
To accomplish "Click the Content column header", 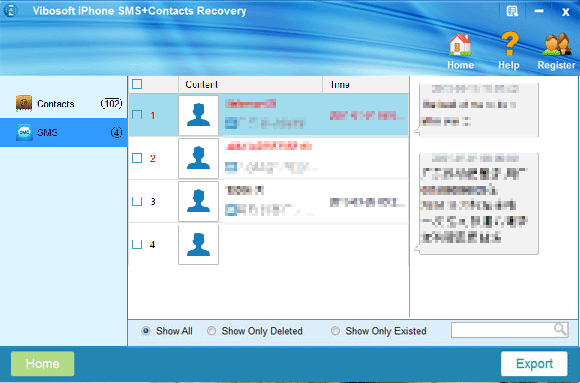I will pos(250,85).
